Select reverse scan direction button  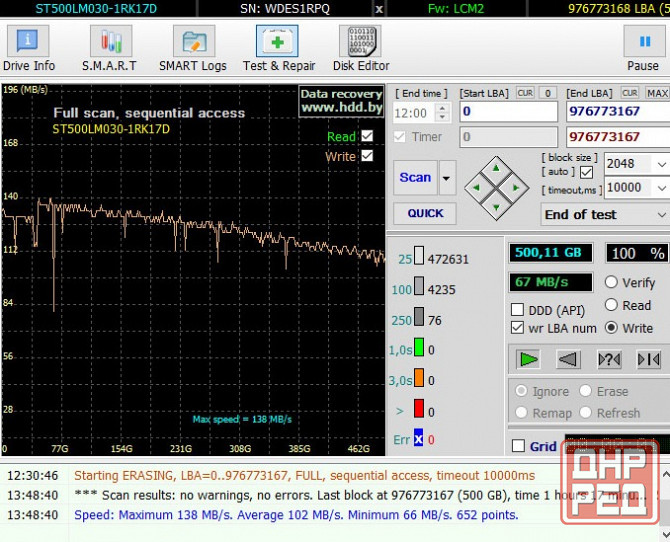point(568,359)
